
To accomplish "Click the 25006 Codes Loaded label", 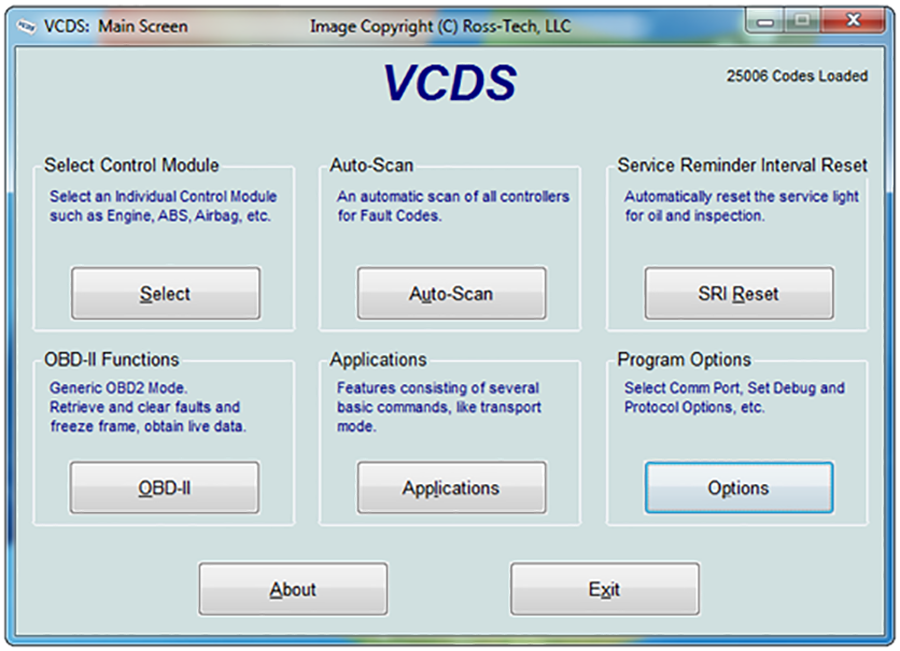I will [797, 75].
